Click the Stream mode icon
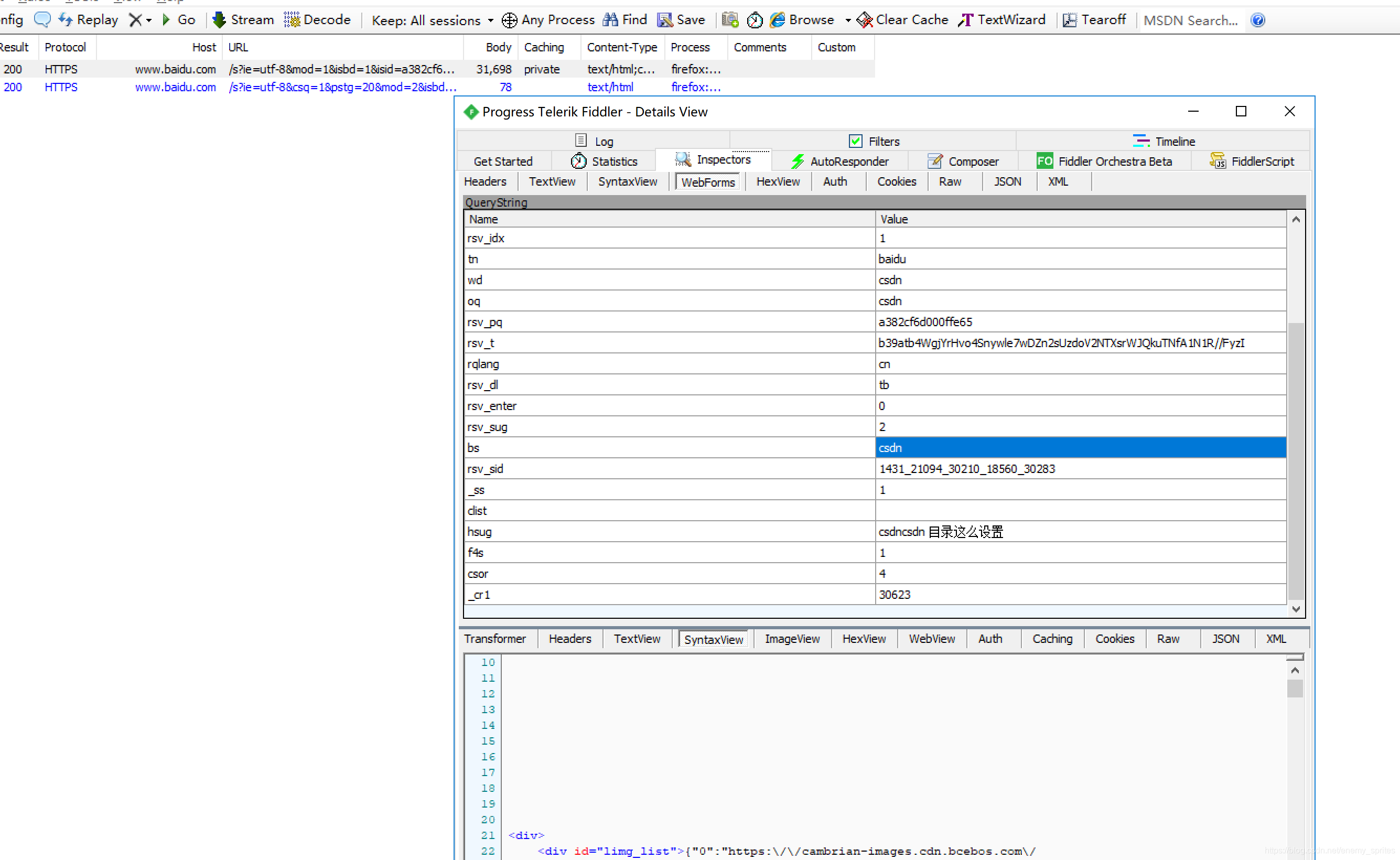 219,20
